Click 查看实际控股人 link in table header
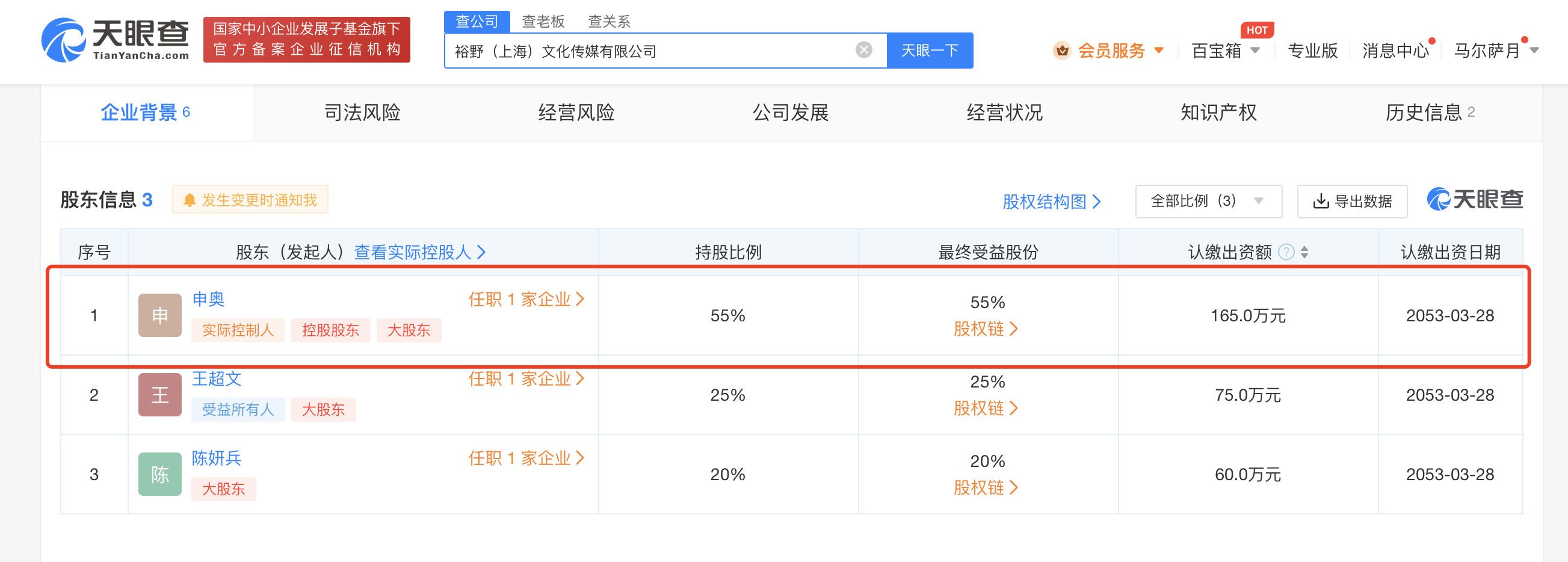 [x=420, y=252]
